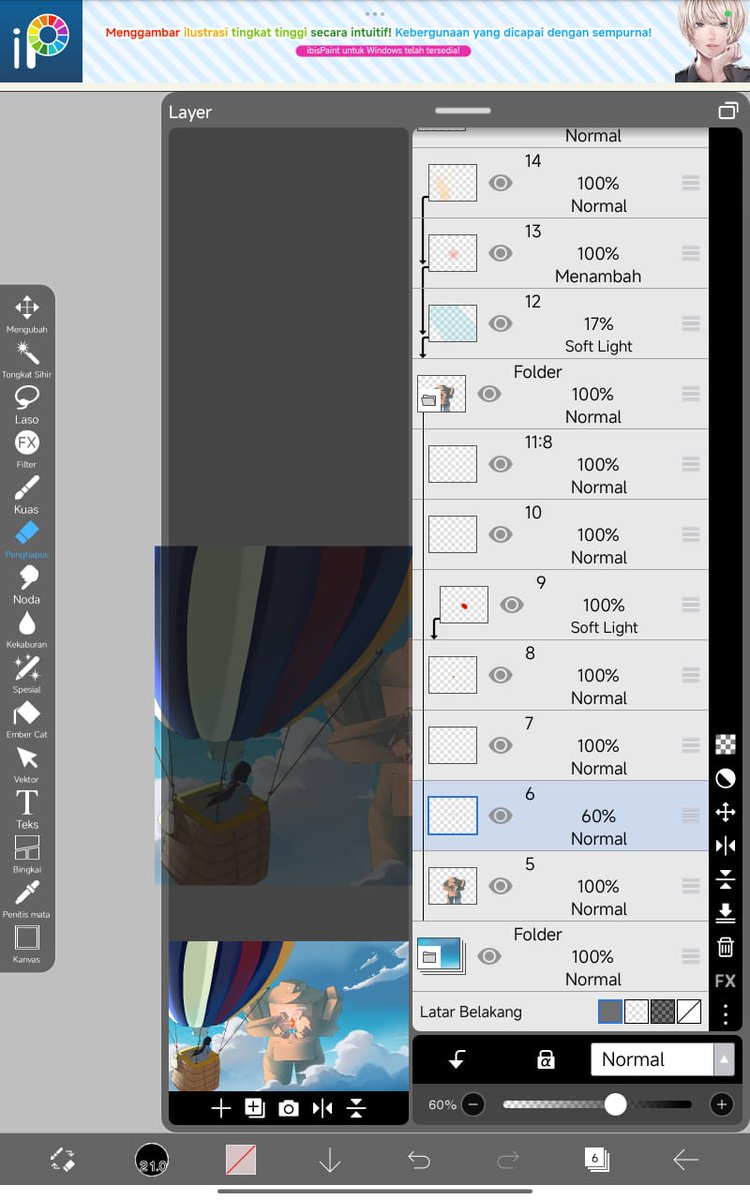
Task: Select the Laso lasso tool
Action: (27, 404)
